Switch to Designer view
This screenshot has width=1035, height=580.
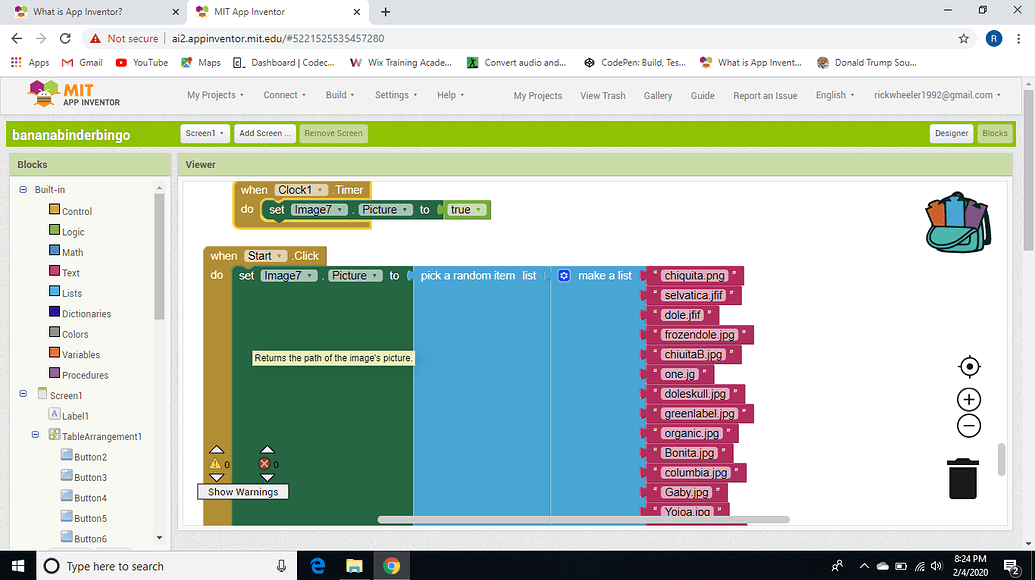click(951, 133)
